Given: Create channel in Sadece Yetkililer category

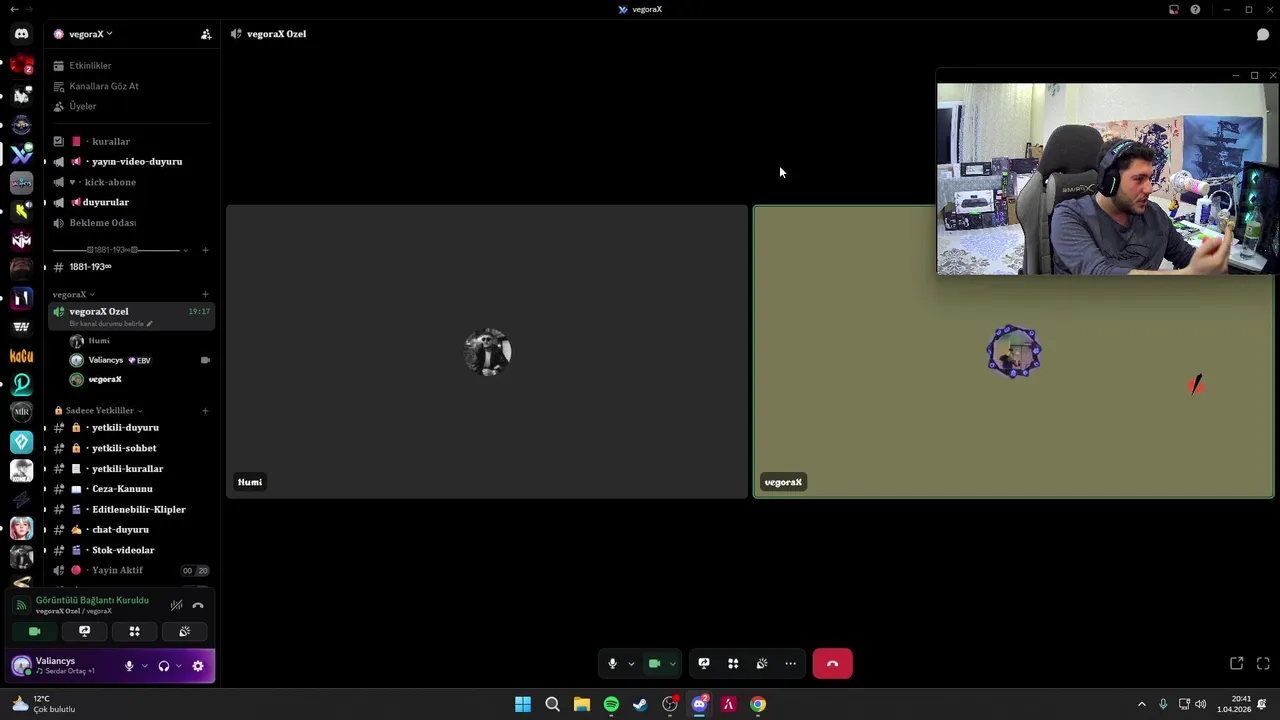Looking at the screenshot, I should coord(205,410).
